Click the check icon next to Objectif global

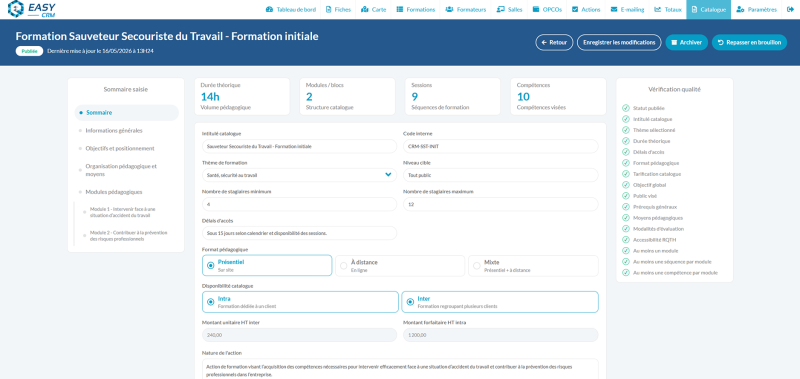[626, 185]
